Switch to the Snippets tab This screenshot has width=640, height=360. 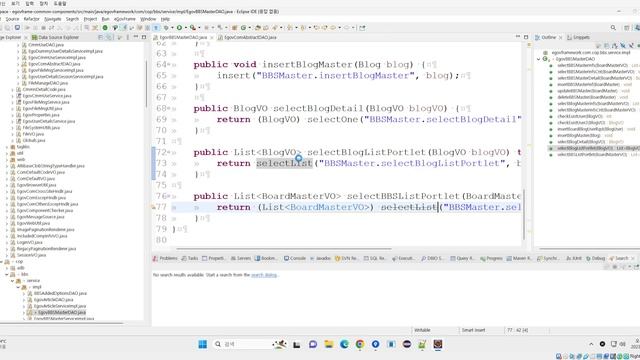coord(578,37)
